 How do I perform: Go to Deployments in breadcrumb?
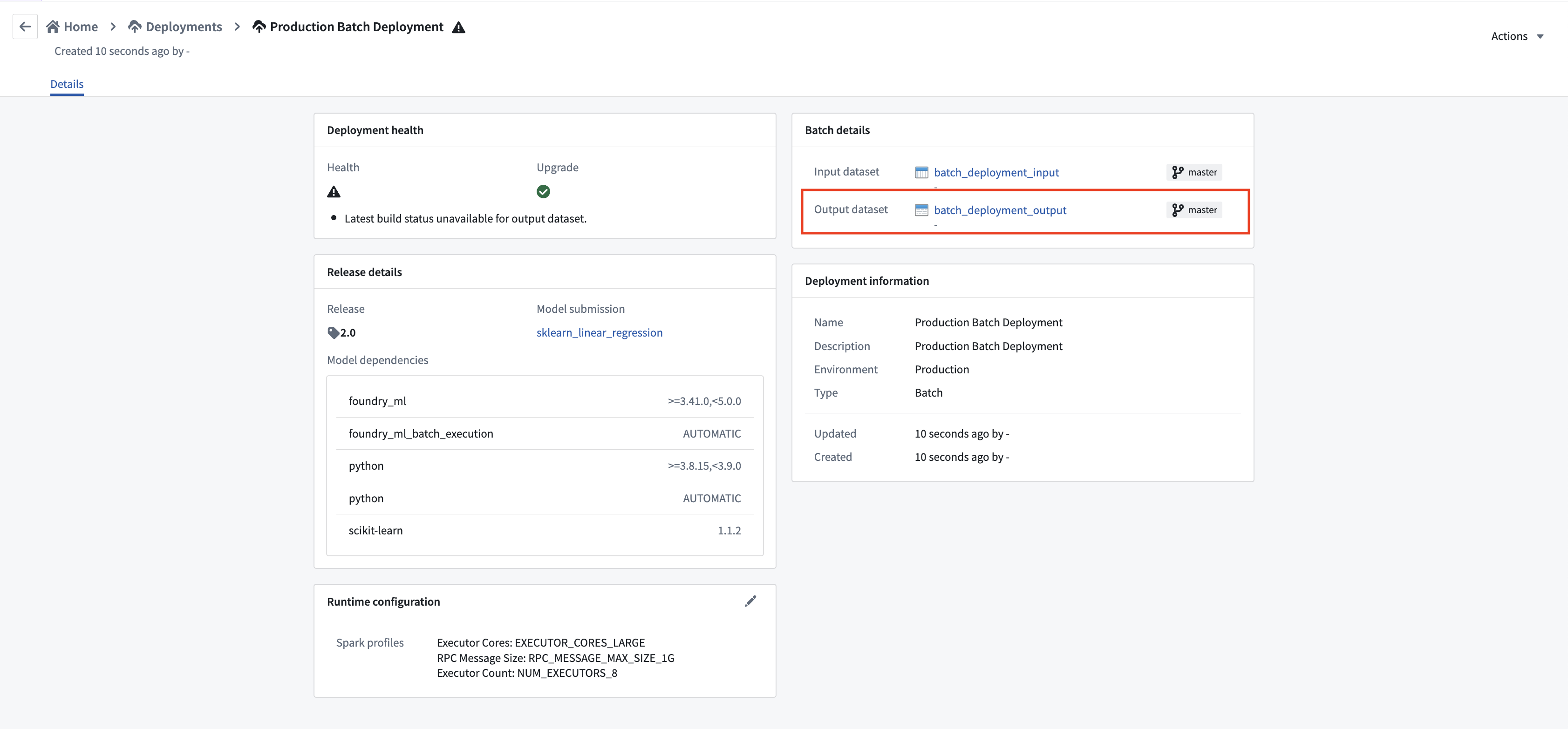(184, 27)
